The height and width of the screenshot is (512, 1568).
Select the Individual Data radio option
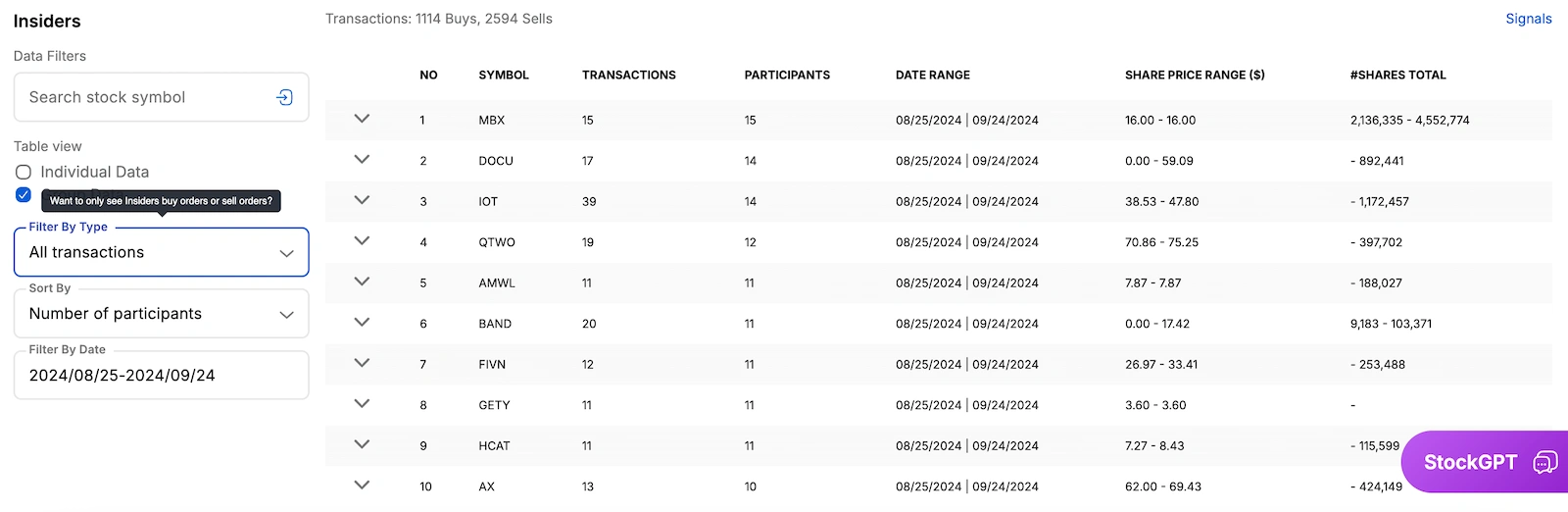pyautogui.click(x=24, y=172)
